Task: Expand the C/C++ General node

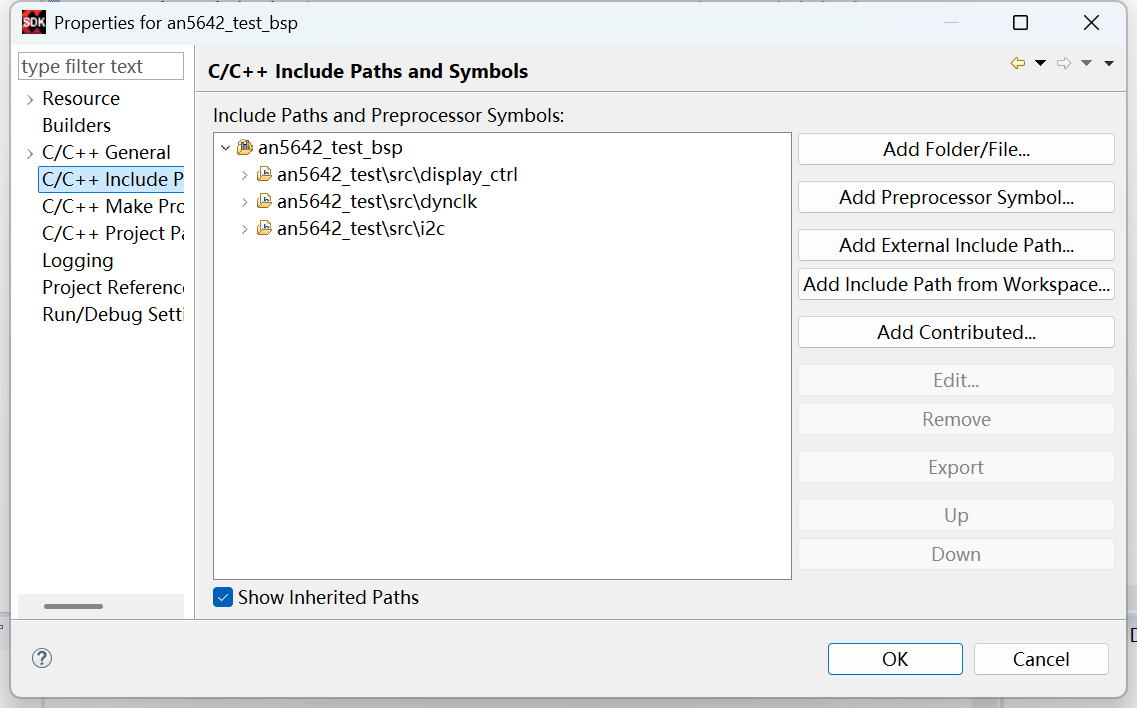Action: pyautogui.click(x=30, y=153)
